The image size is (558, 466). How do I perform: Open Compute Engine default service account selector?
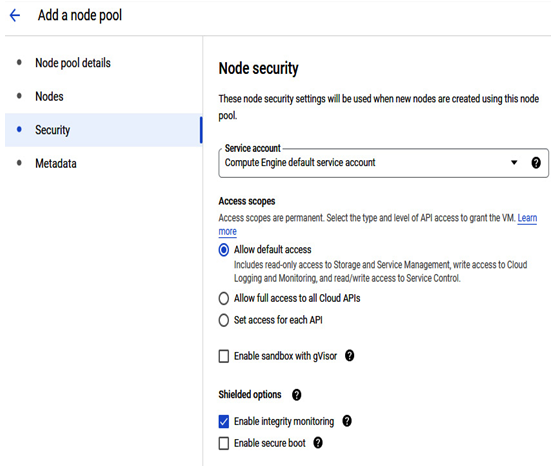pyautogui.click(x=383, y=163)
